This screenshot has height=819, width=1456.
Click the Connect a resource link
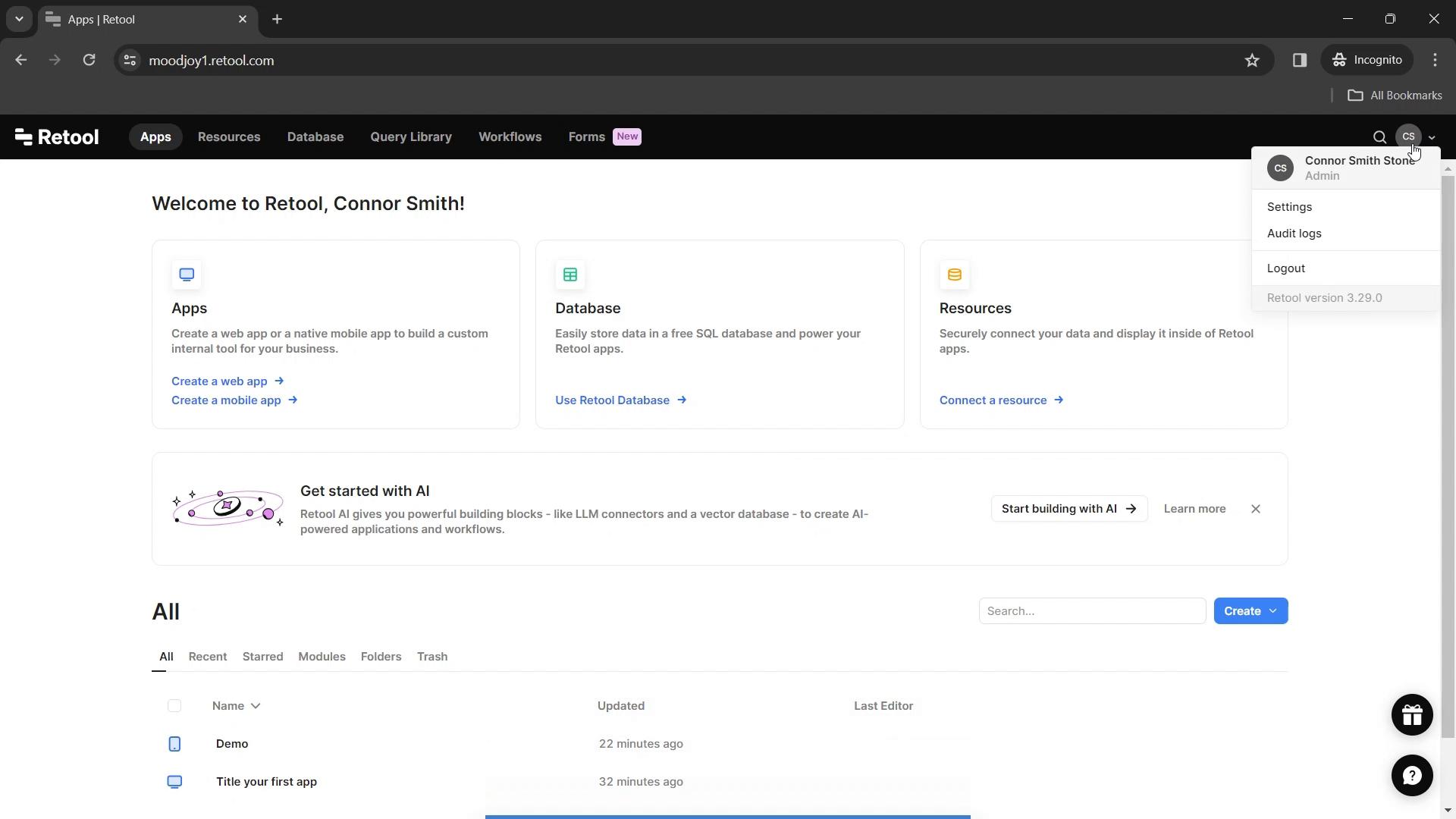1001,400
